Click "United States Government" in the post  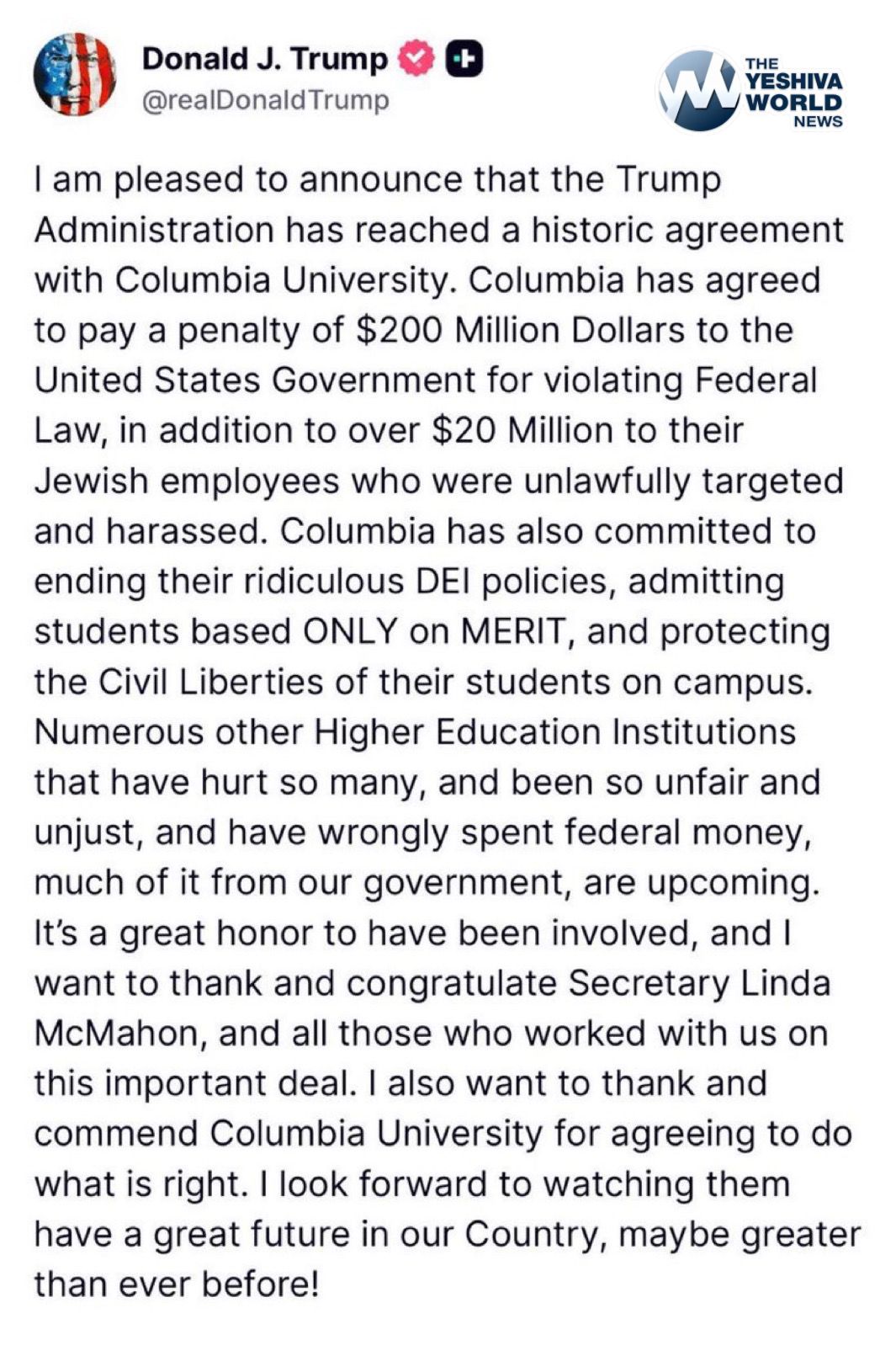tap(256, 380)
